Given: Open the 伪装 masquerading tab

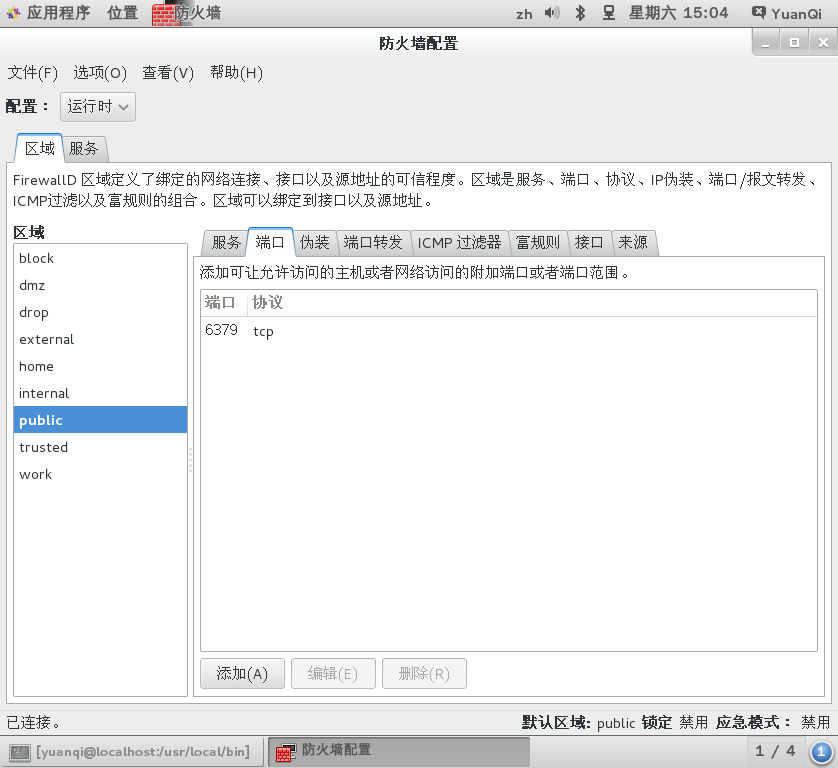Looking at the screenshot, I should [314, 243].
